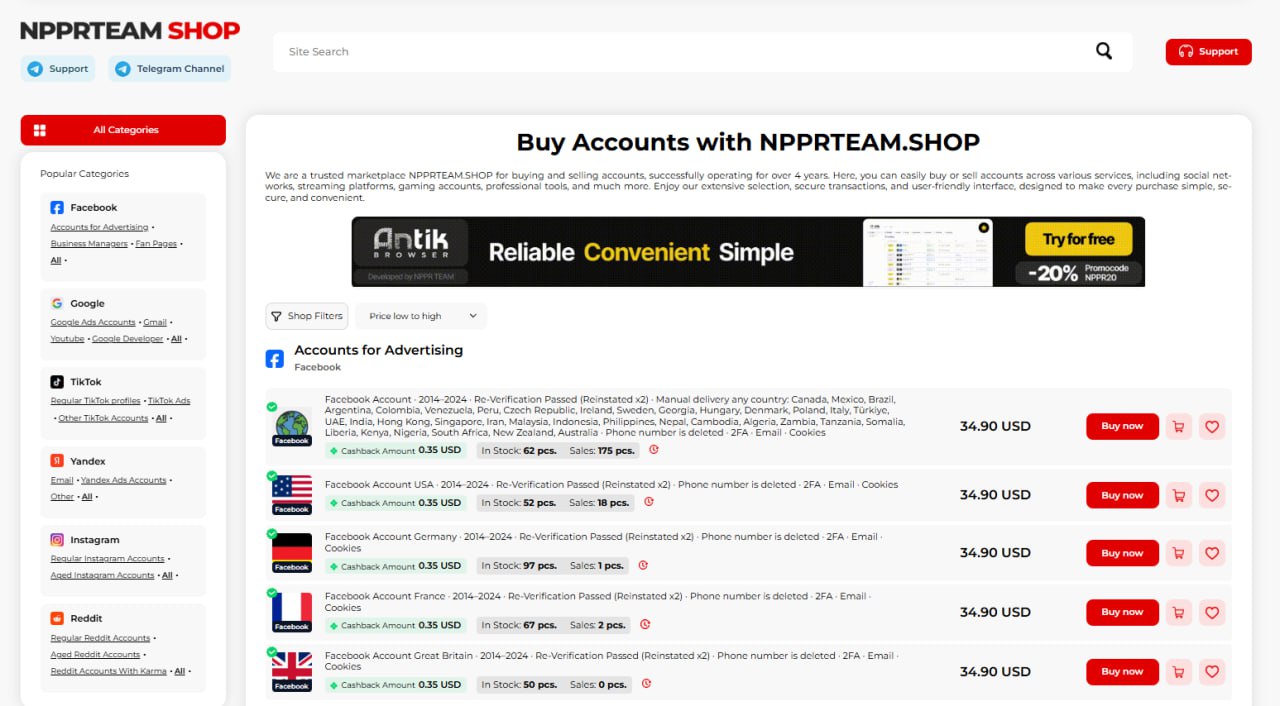
Task: Click the search magnifier icon
Action: (1103, 51)
